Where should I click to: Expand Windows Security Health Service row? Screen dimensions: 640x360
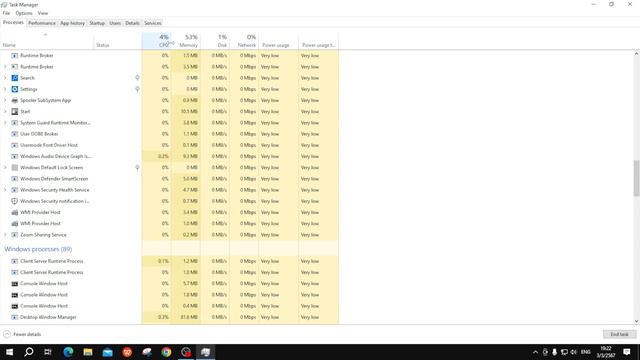tap(5, 190)
